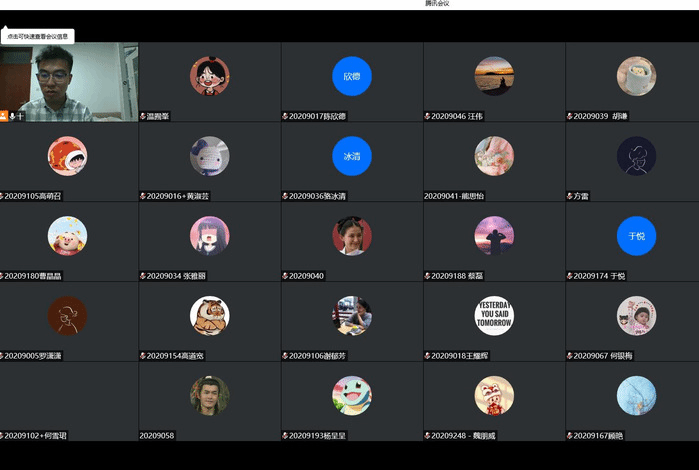Click the microphone icon on the presenter video

click(13, 116)
